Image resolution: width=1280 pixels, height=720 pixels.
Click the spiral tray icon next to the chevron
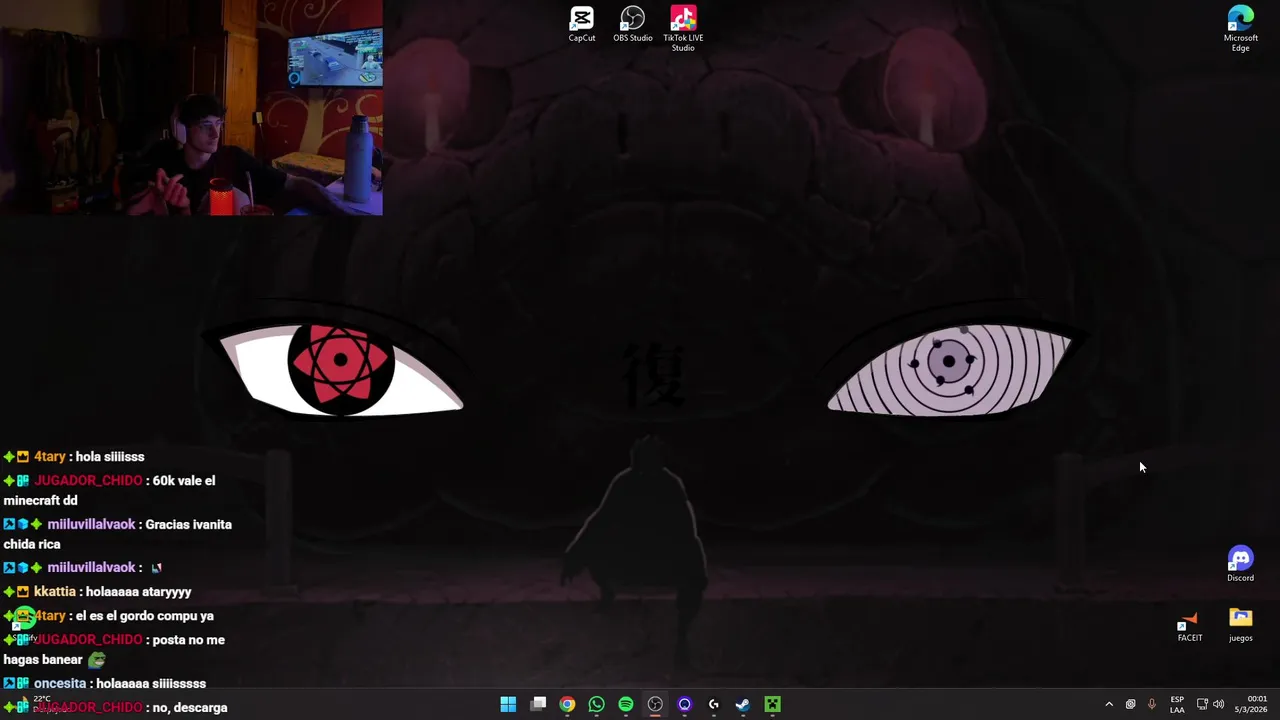point(1131,705)
